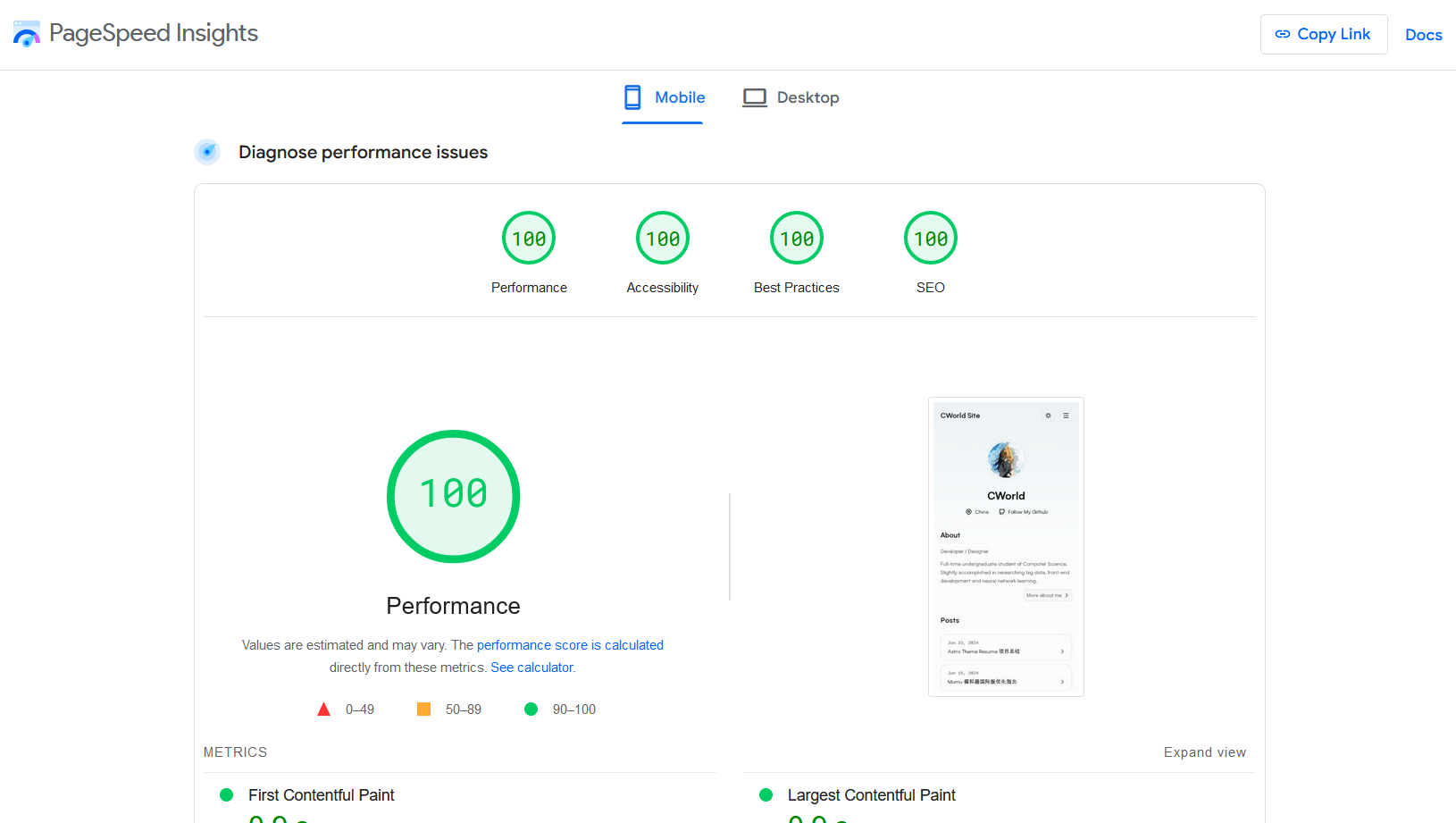This screenshot has width=1456, height=823.
Task: Click the CWorld site preview thumbnail
Action: 1006,546
